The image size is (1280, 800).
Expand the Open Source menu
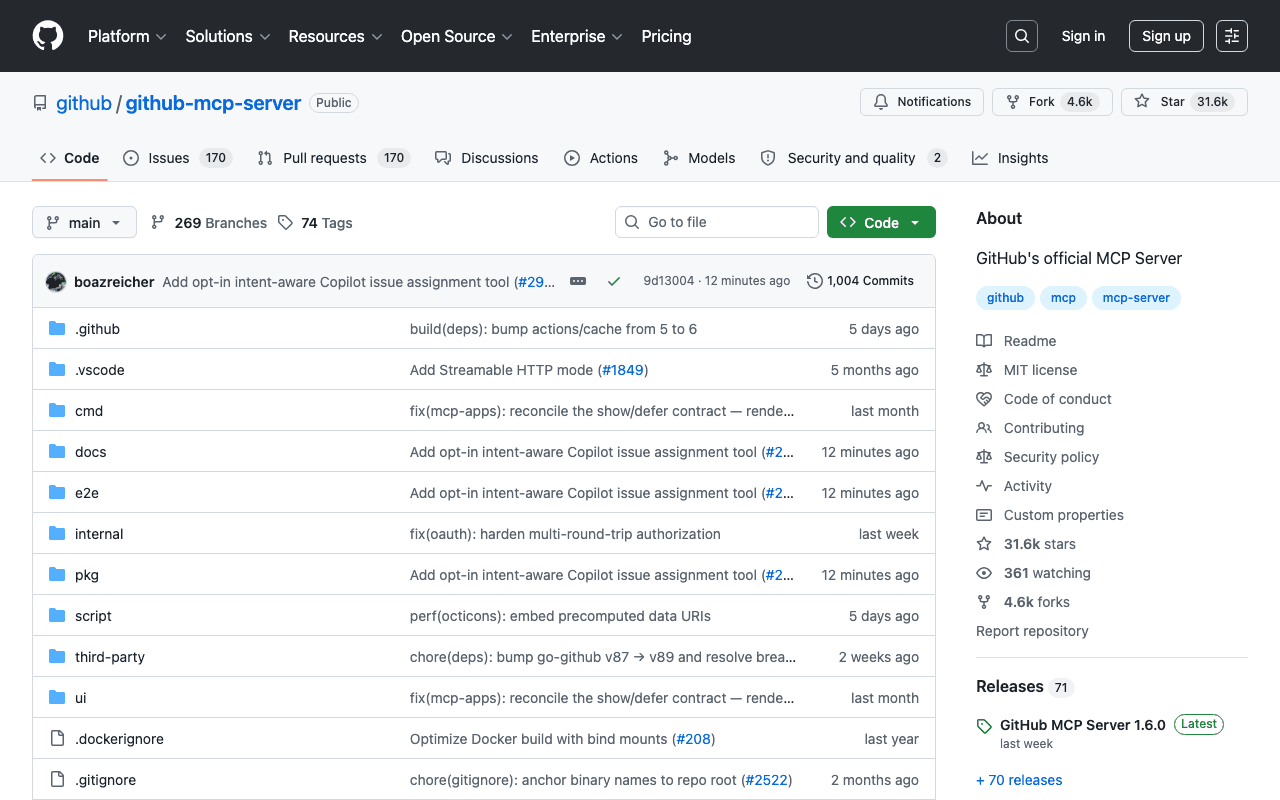(457, 36)
